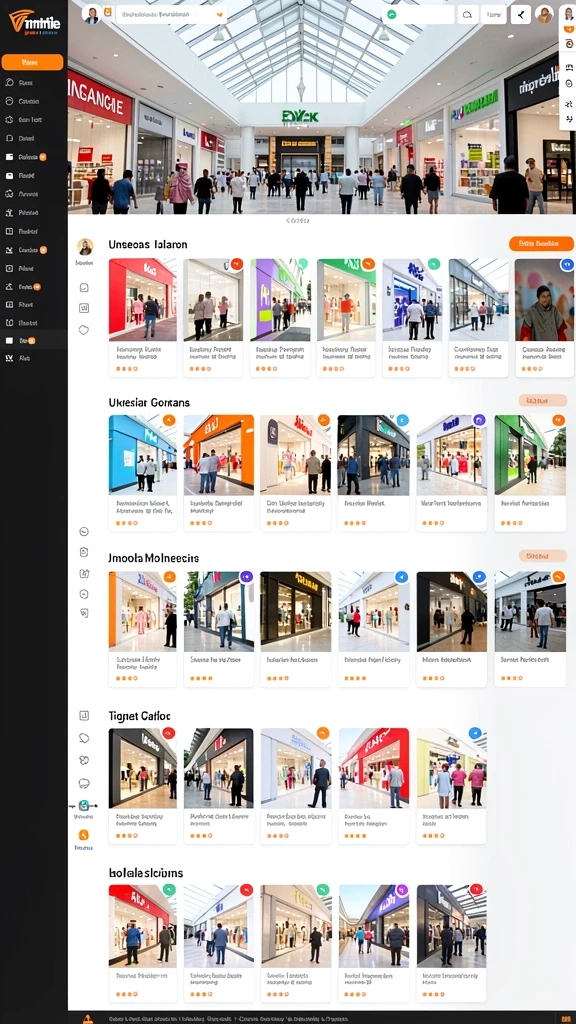Click the purple badge in the Ukesiar Gortans row
The height and width of the screenshot is (1024, 576).
coord(479,420)
